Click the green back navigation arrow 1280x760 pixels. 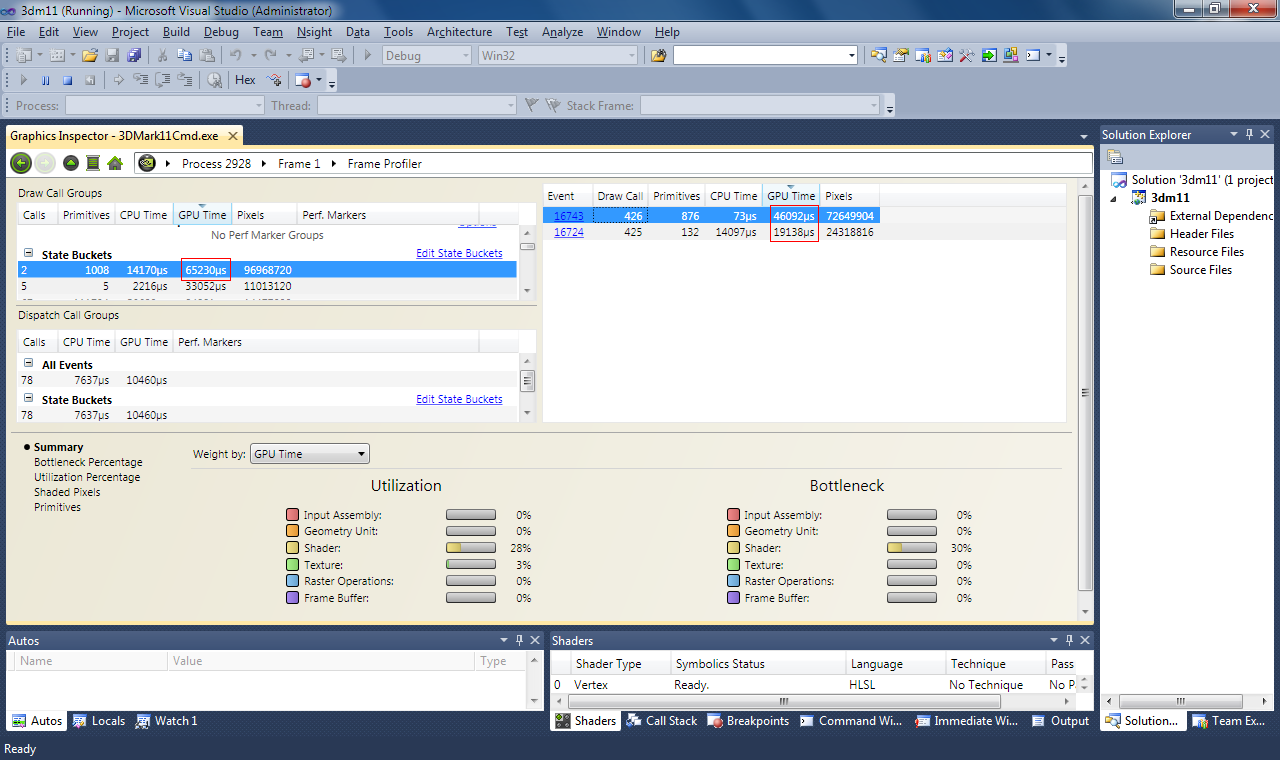pyautogui.click(x=20, y=163)
